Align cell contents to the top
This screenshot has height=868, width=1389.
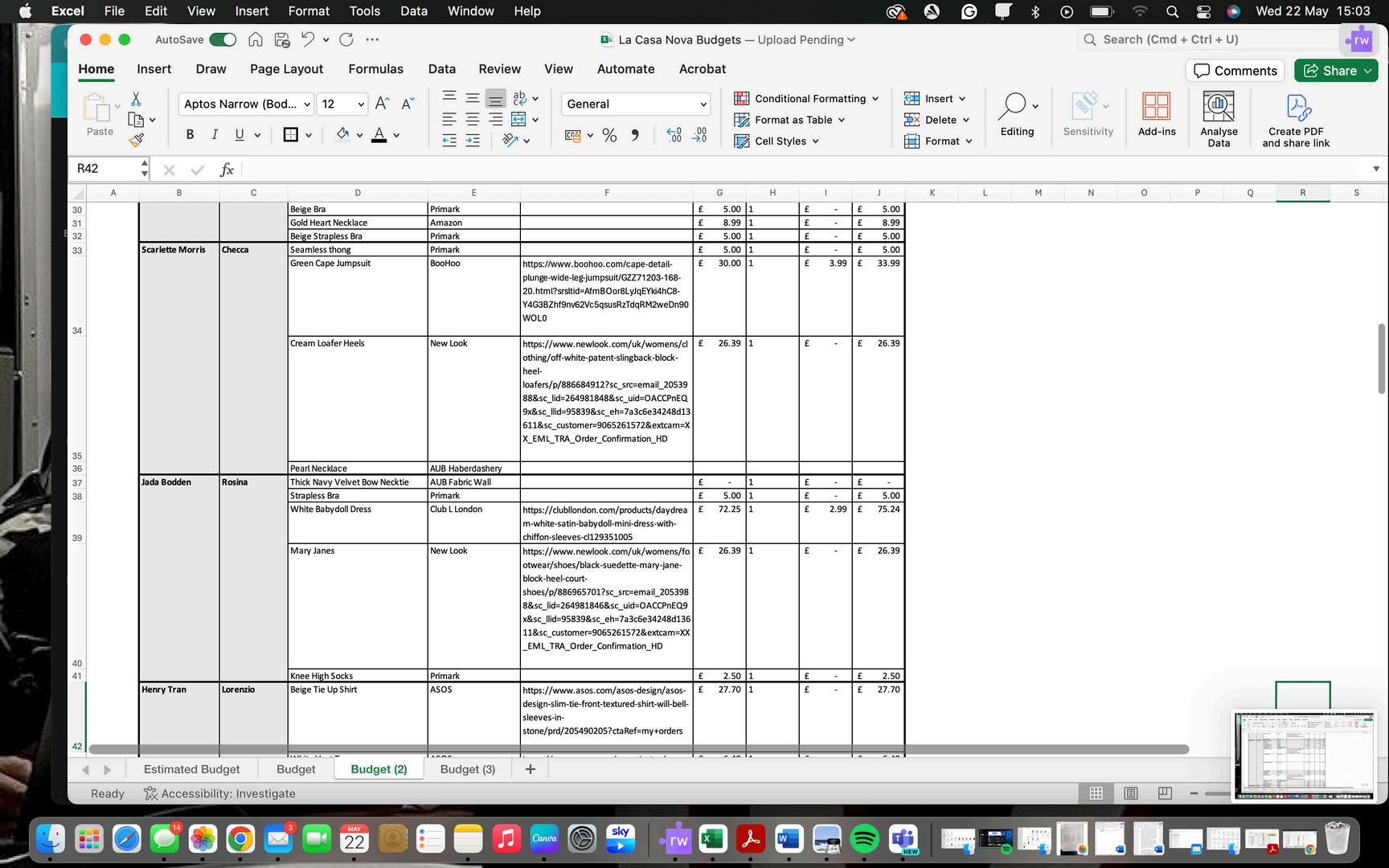click(x=449, y=98)
